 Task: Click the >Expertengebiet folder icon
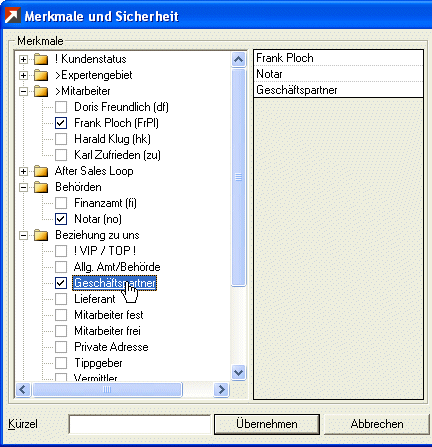coord(41,75)
